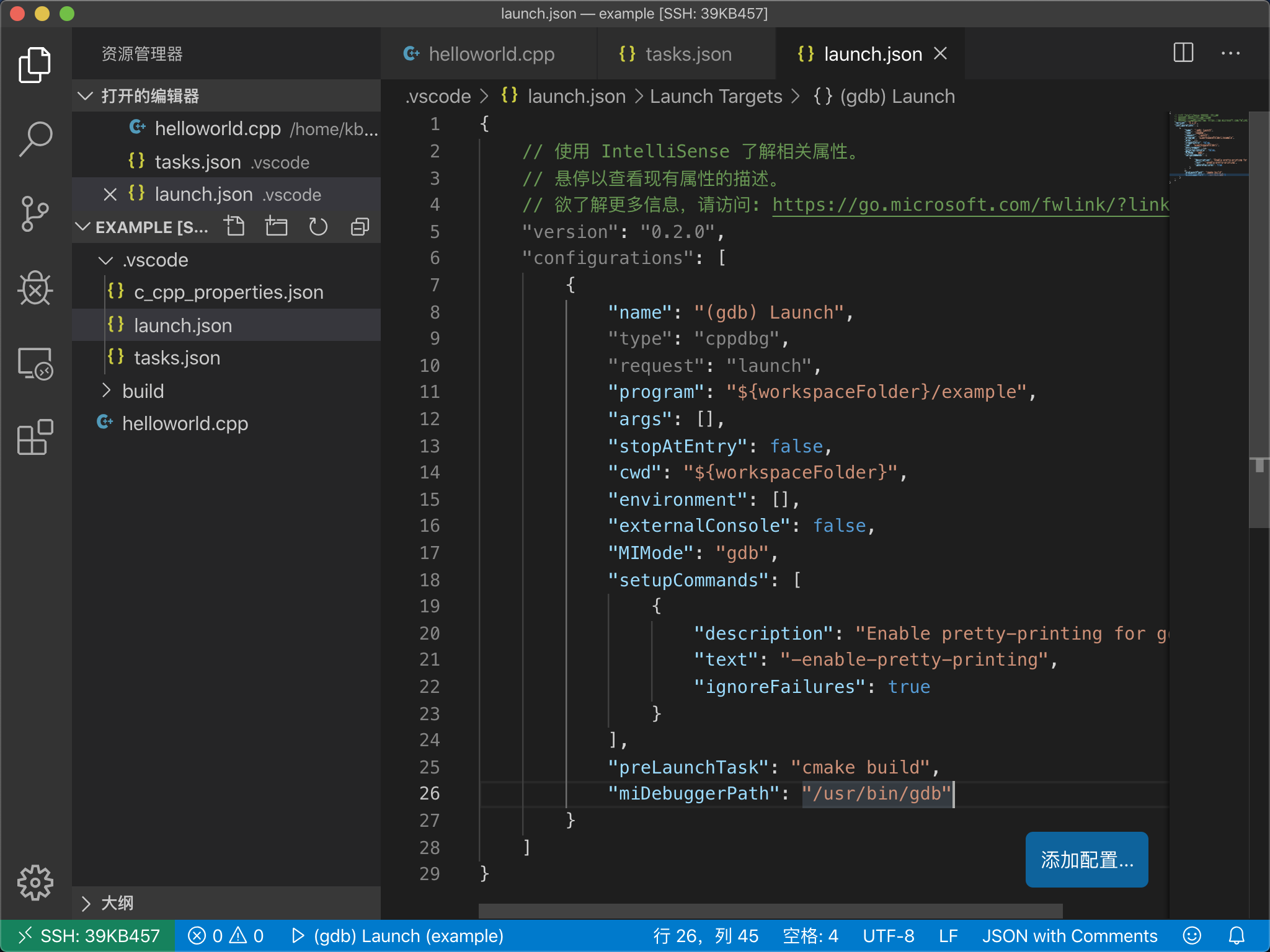This screenshot has width=1270, height=952.
Task: Create new folder via Explorer icon
Action: click(x=277, y=226)
